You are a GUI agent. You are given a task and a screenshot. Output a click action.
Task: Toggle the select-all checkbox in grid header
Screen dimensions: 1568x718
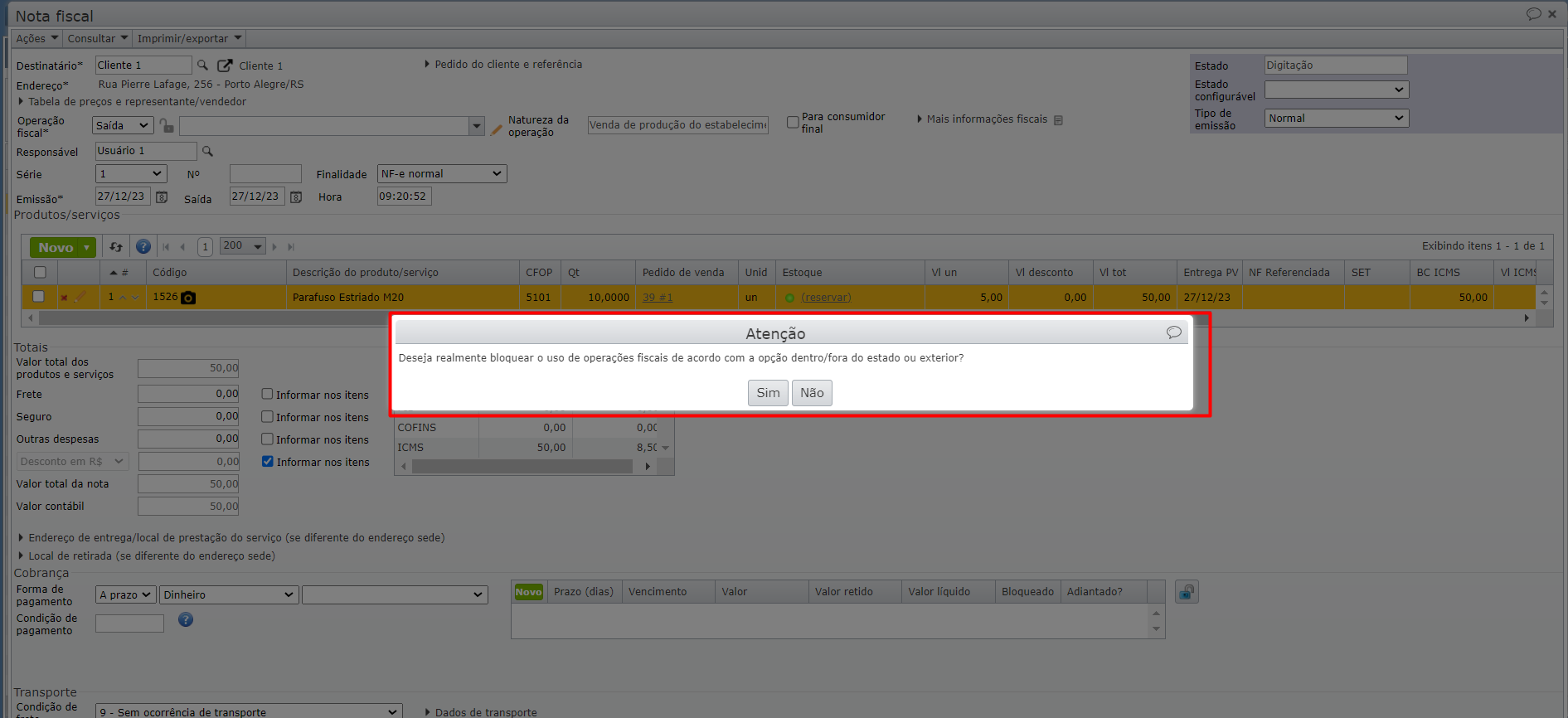[x=40, y=272]
